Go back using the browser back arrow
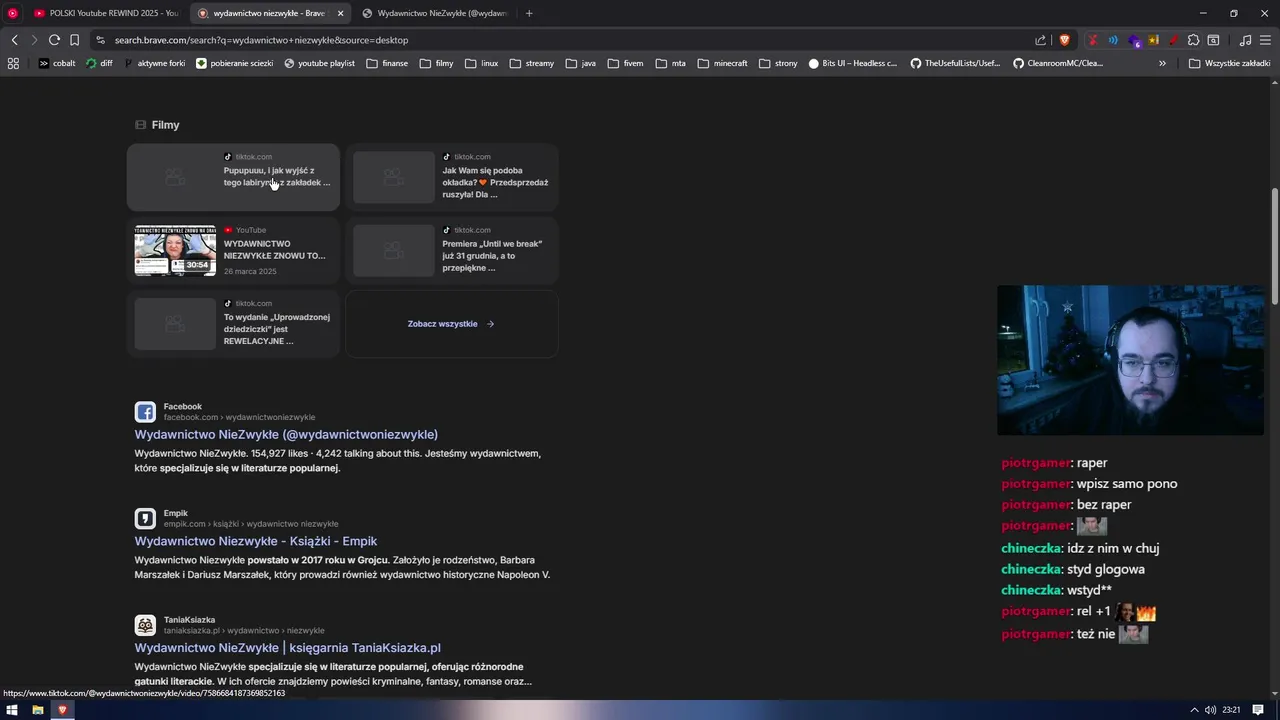This screenshot has height=720, width=1280. click(x=14, y=40)
